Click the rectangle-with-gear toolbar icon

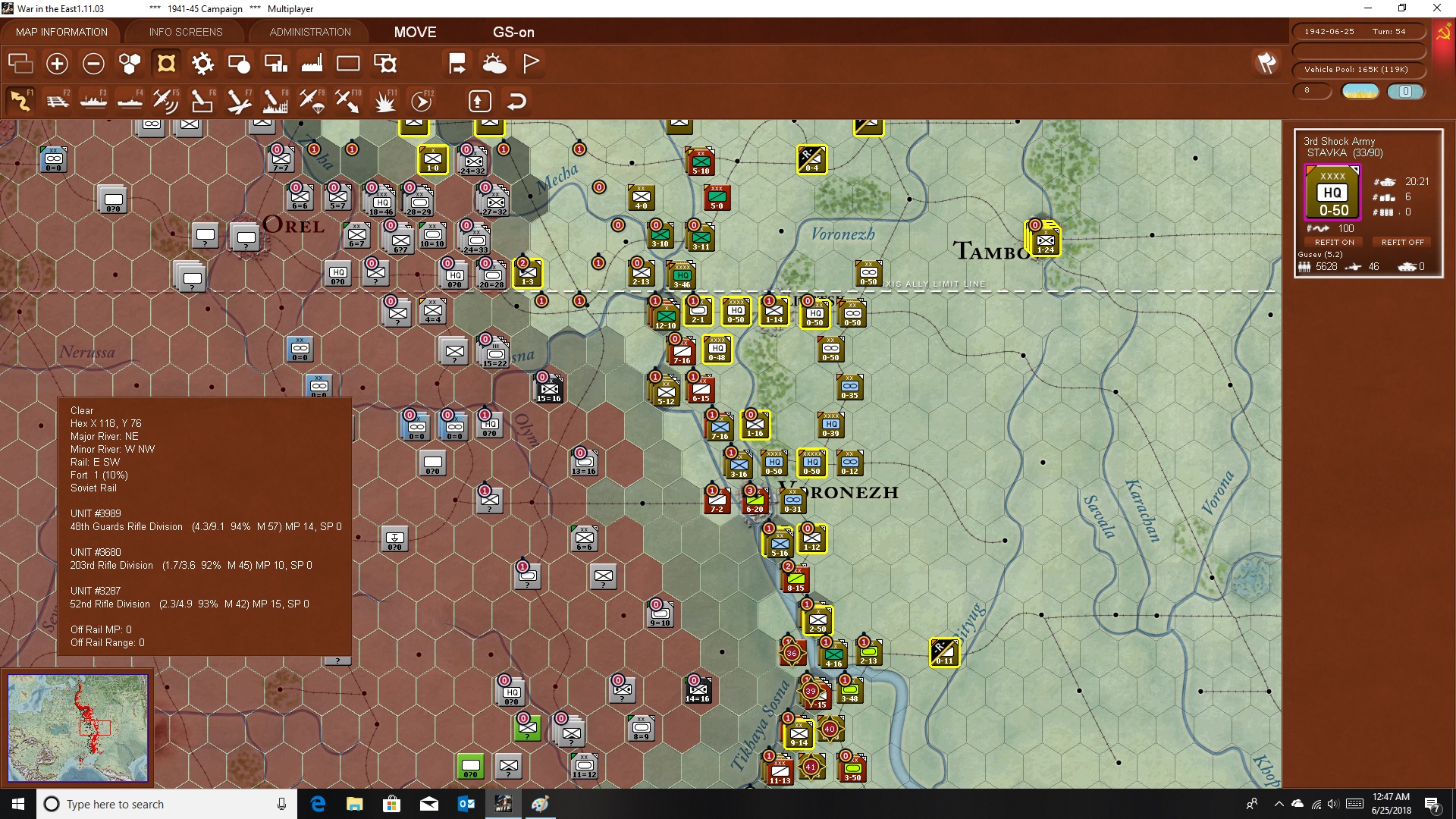[385, 64]
